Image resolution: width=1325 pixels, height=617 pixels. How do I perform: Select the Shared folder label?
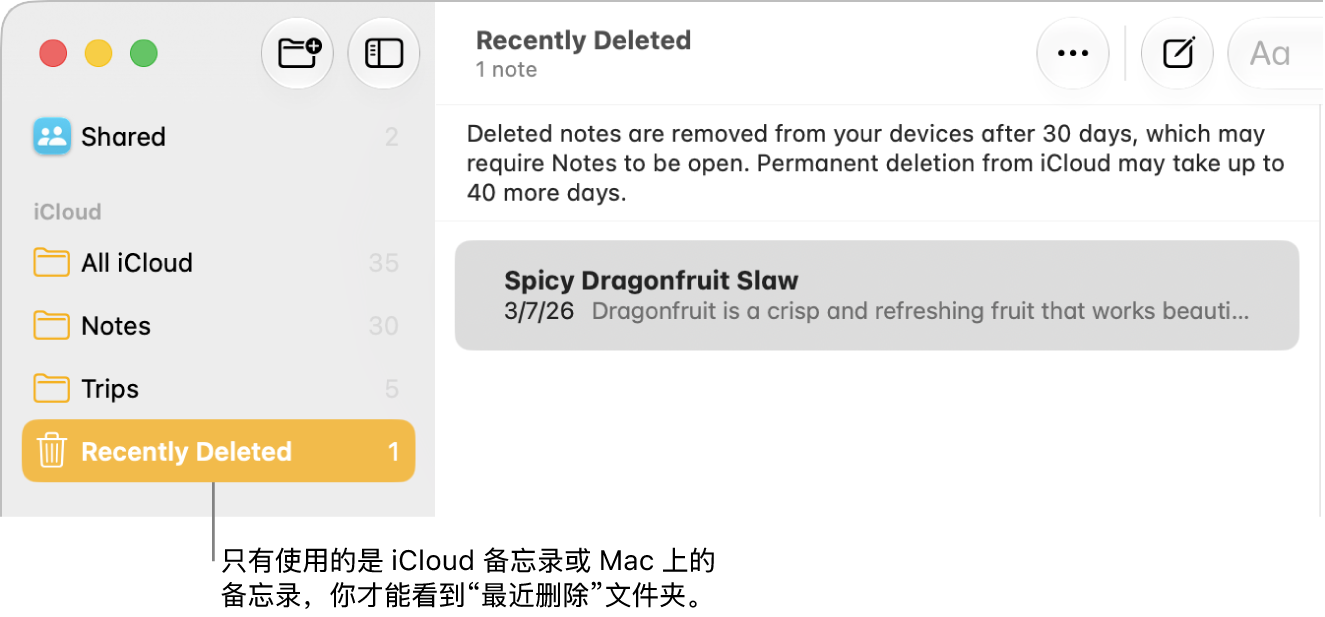pos(123,137)
